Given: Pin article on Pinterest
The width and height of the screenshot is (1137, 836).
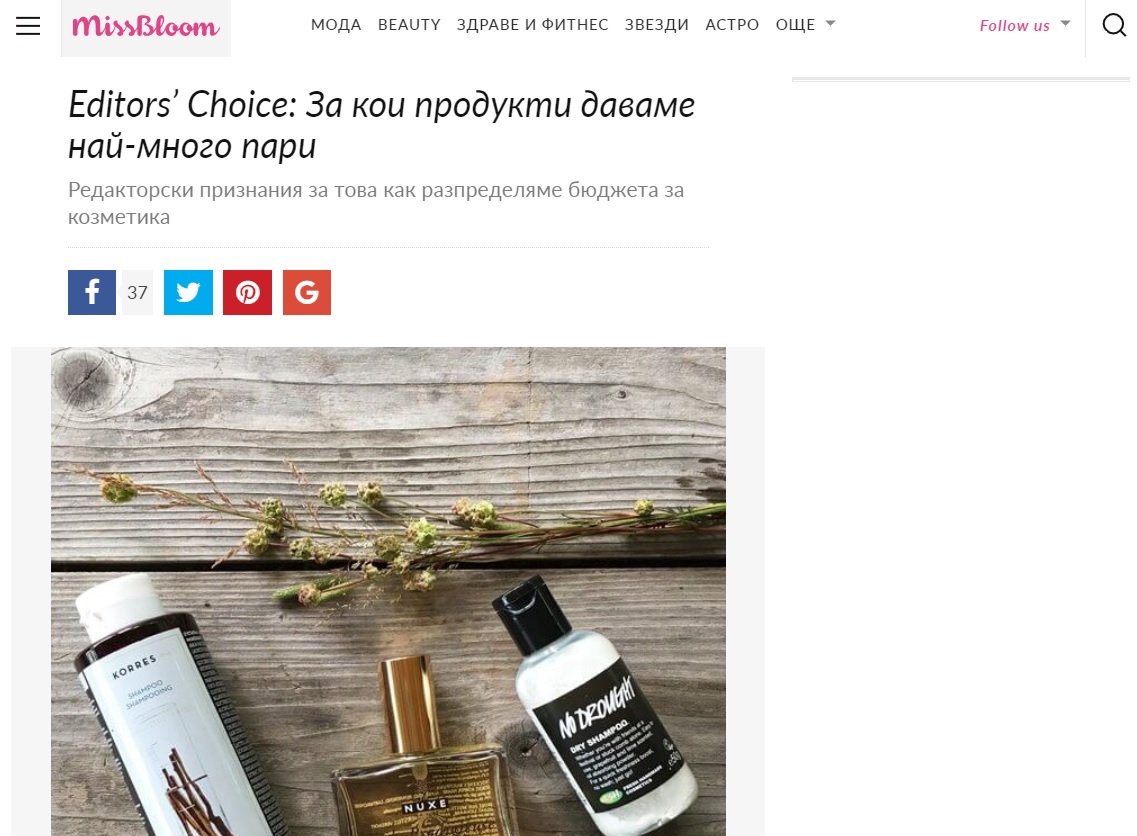Looking at the screenshot, I should (x=247, y=292).
